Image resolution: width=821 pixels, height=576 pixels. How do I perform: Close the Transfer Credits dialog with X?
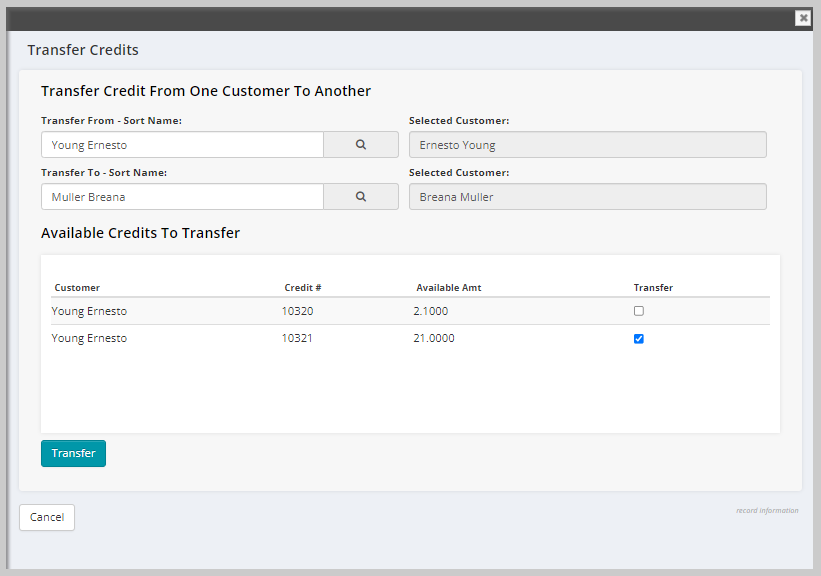click(x=803, y=18)
